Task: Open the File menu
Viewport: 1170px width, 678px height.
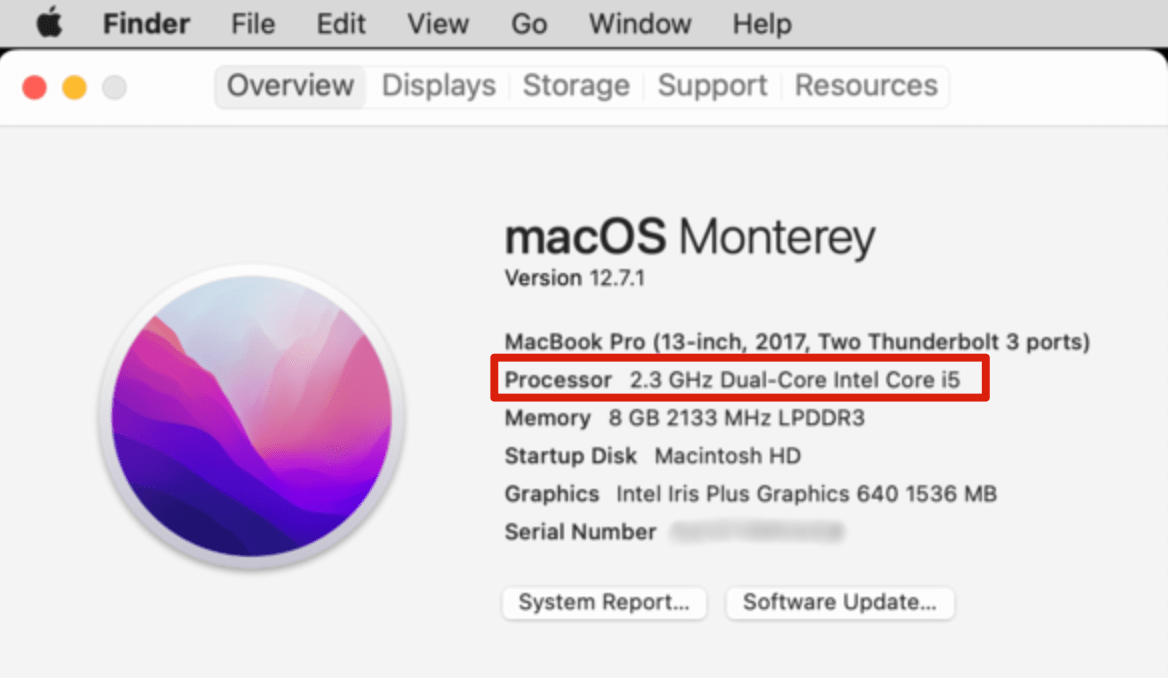Action: (253, 23)
